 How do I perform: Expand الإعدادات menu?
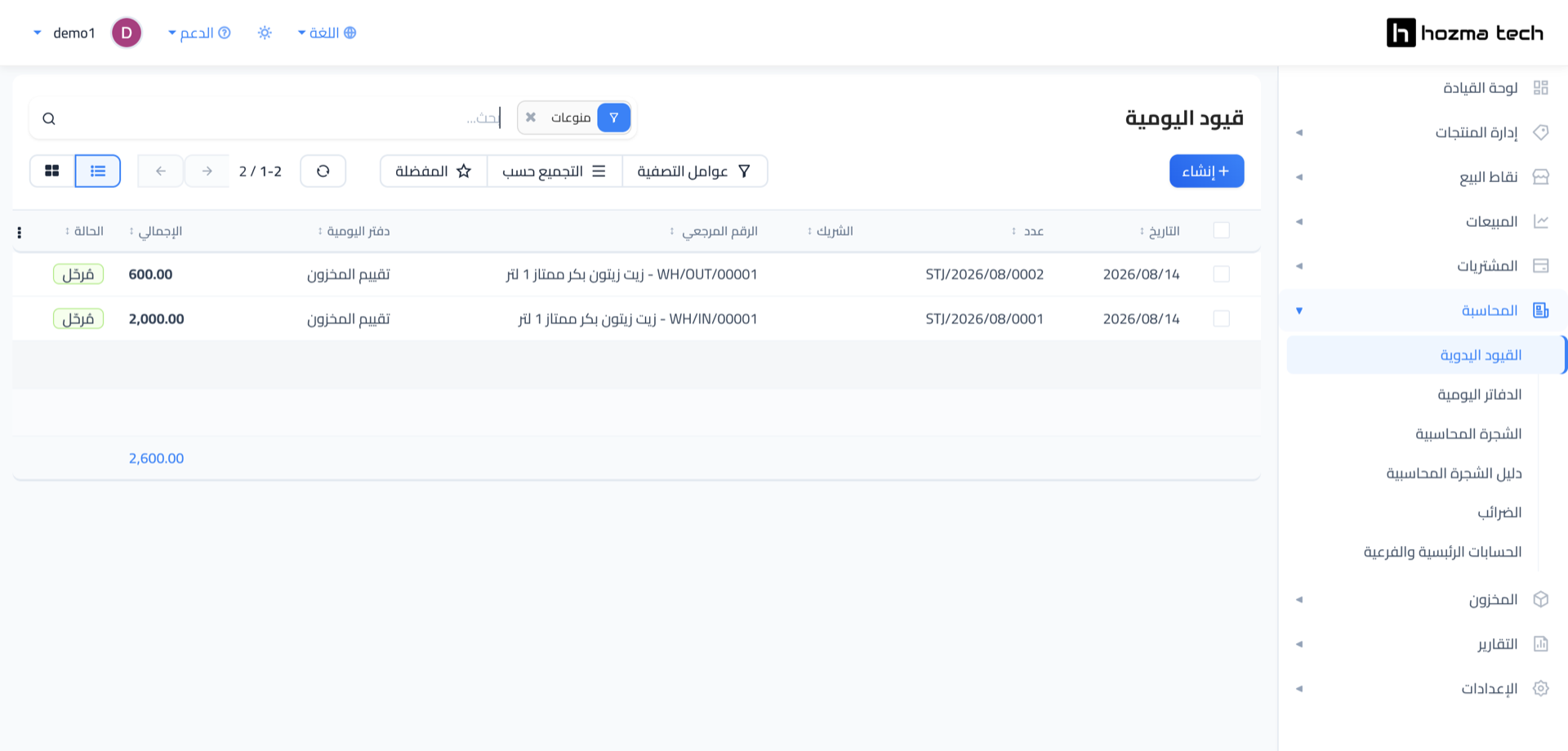point(1423,688)
